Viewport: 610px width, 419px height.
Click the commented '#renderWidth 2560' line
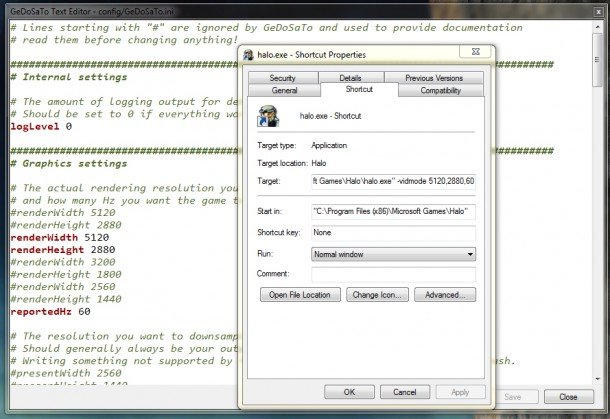[63, 287]
